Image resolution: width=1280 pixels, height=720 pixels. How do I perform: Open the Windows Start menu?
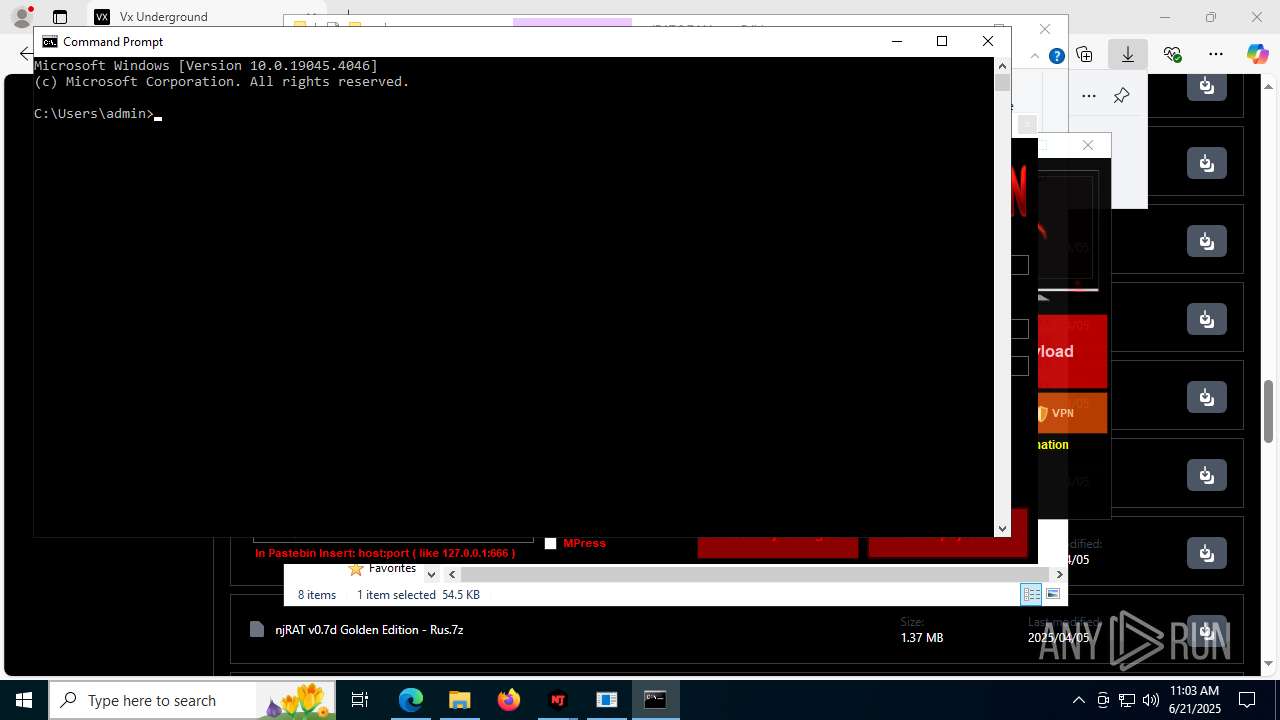[x=24, y=700]
